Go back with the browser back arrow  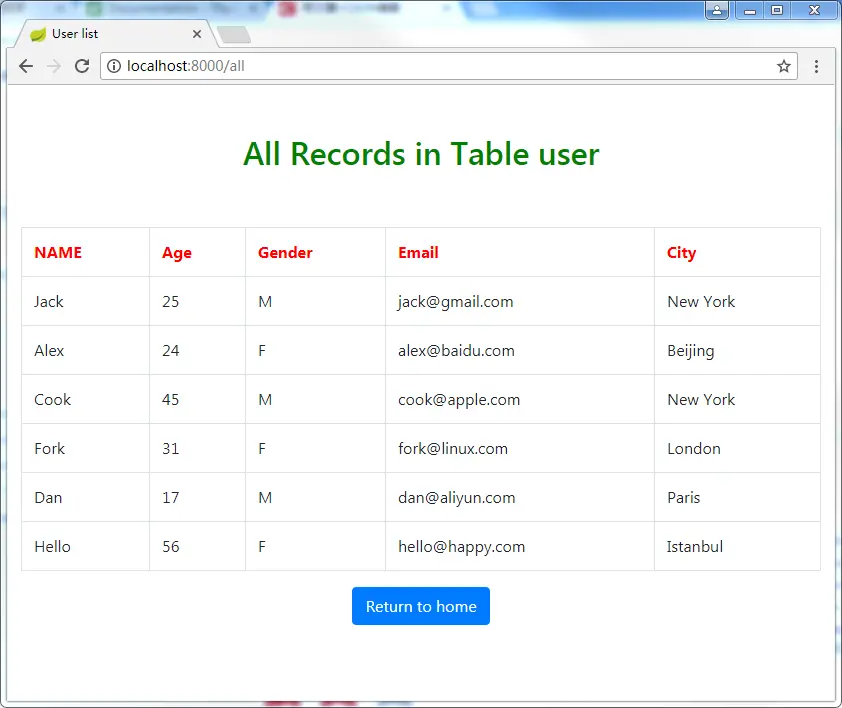click(26, 66)
